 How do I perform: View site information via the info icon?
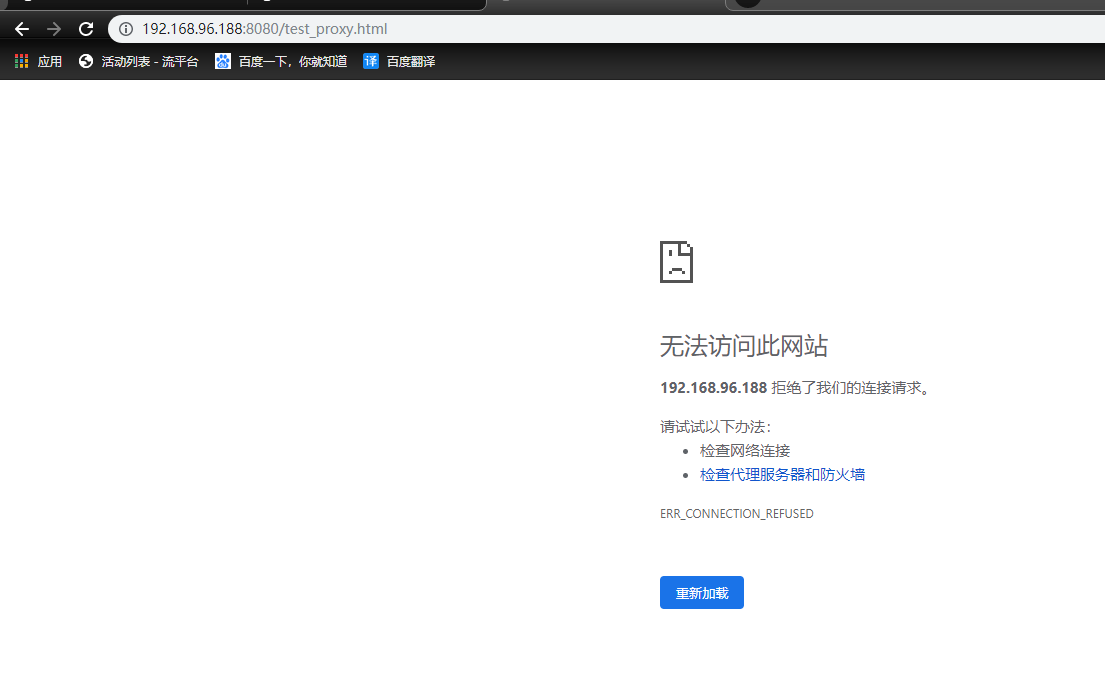(125, 29)
